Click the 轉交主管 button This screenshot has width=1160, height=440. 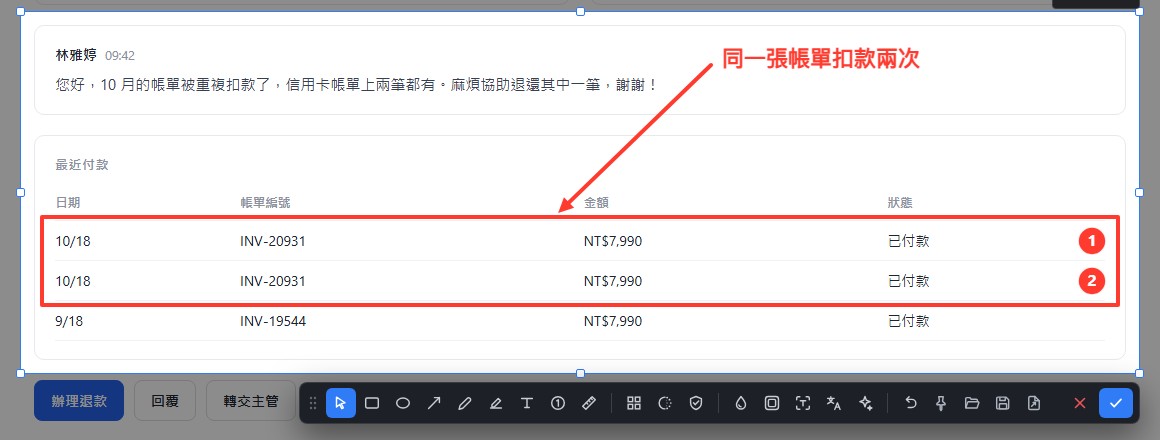(x=252, y=401)
